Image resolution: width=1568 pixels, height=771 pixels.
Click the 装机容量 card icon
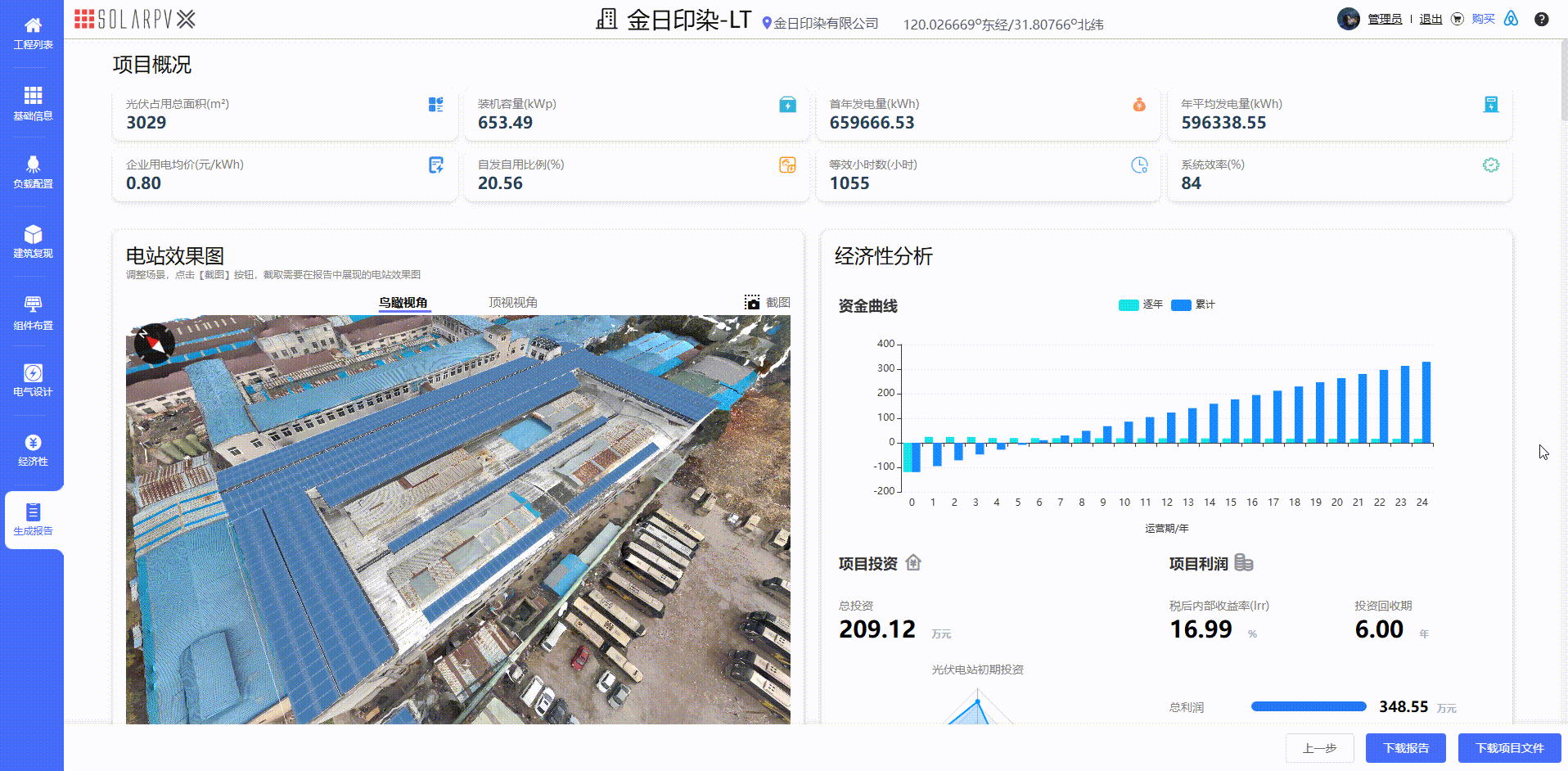point(788,104)
